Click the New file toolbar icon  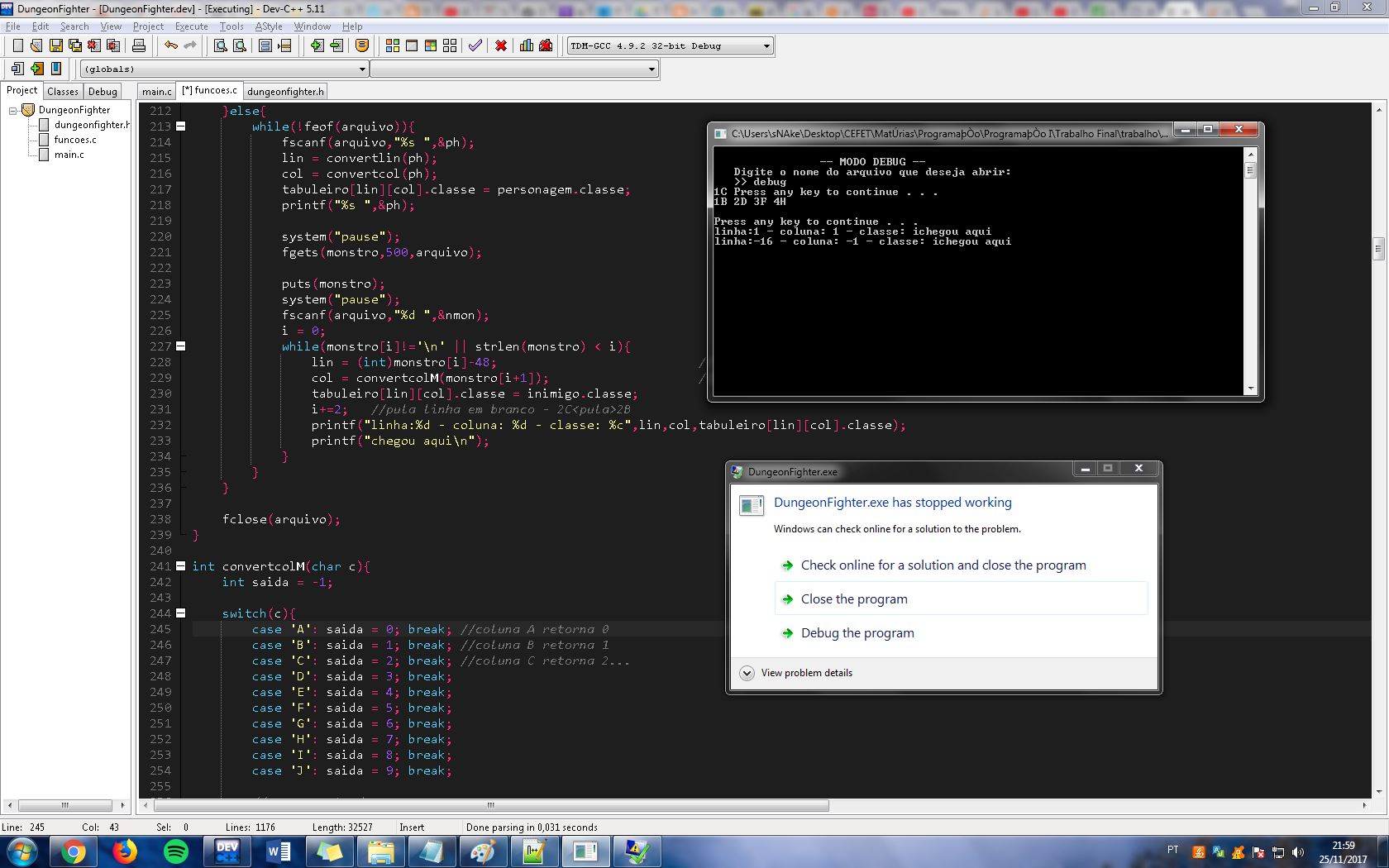(x=17, y=45)
